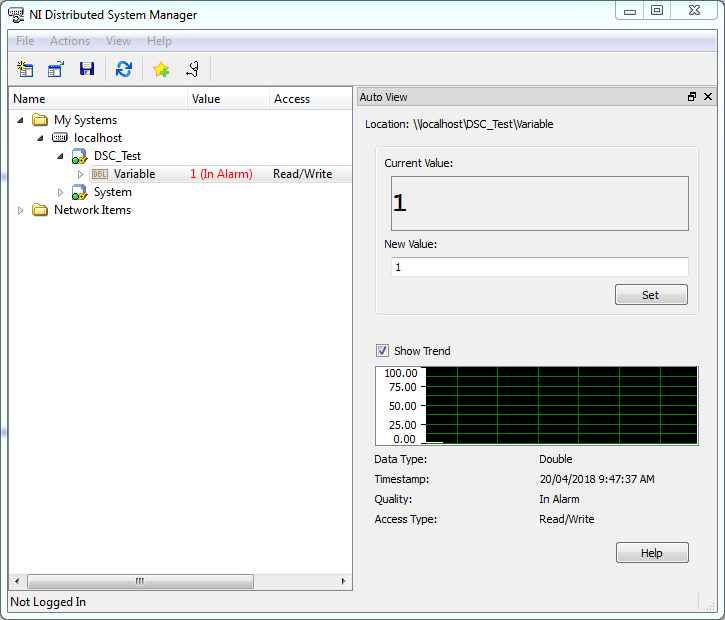Click the Value column header
The image size is (725, 620).
coord(228,98)
